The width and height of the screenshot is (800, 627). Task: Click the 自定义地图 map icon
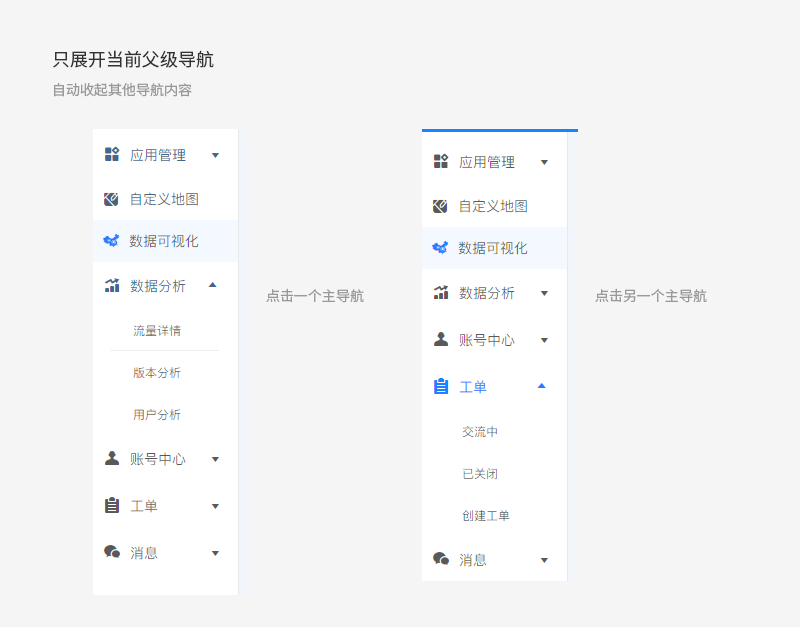pyautogui.click(x=112, y=198)
